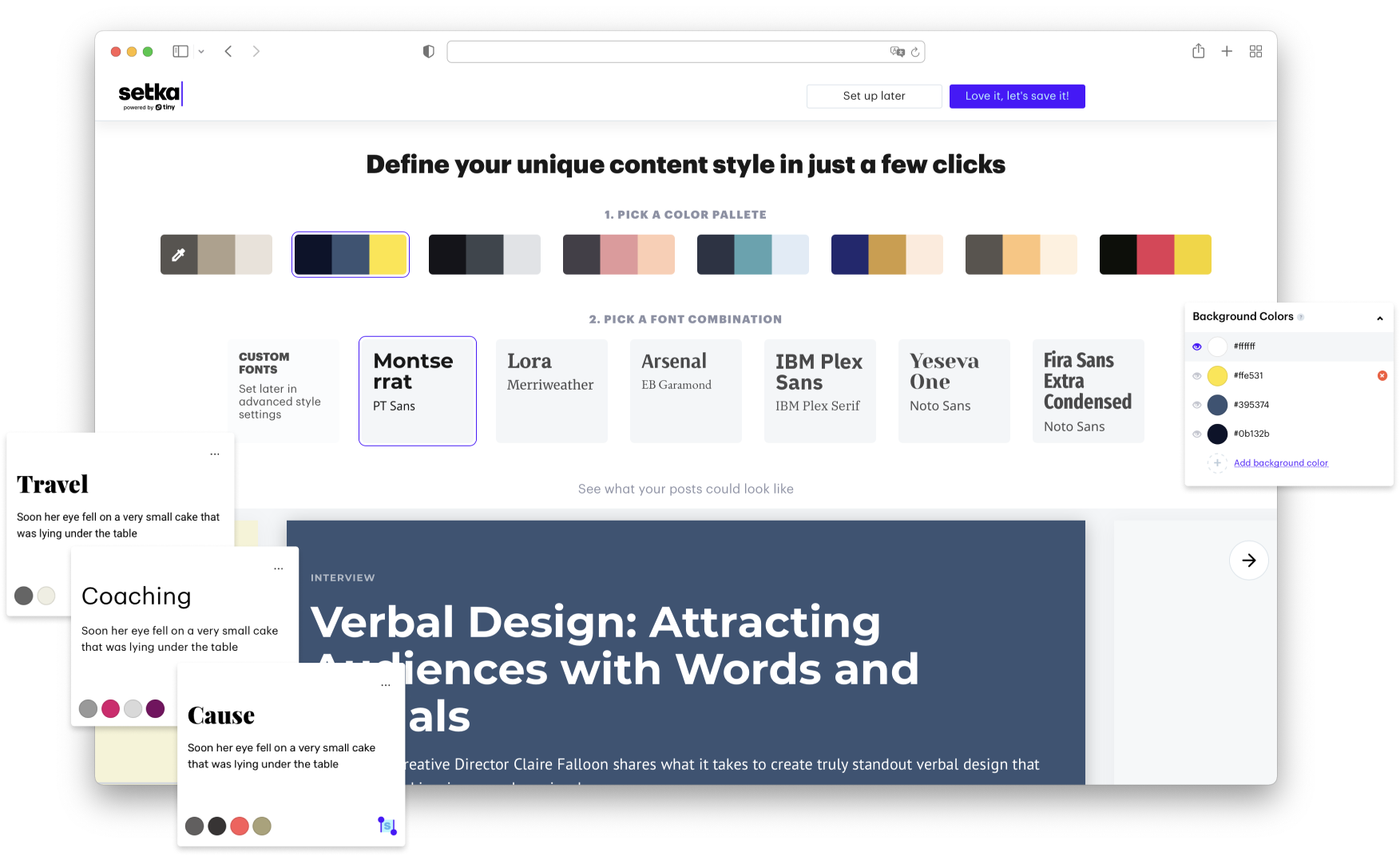The image size is (1400, 856).
Task: Click the translate icon in address bar
Action: coord(898,52)
